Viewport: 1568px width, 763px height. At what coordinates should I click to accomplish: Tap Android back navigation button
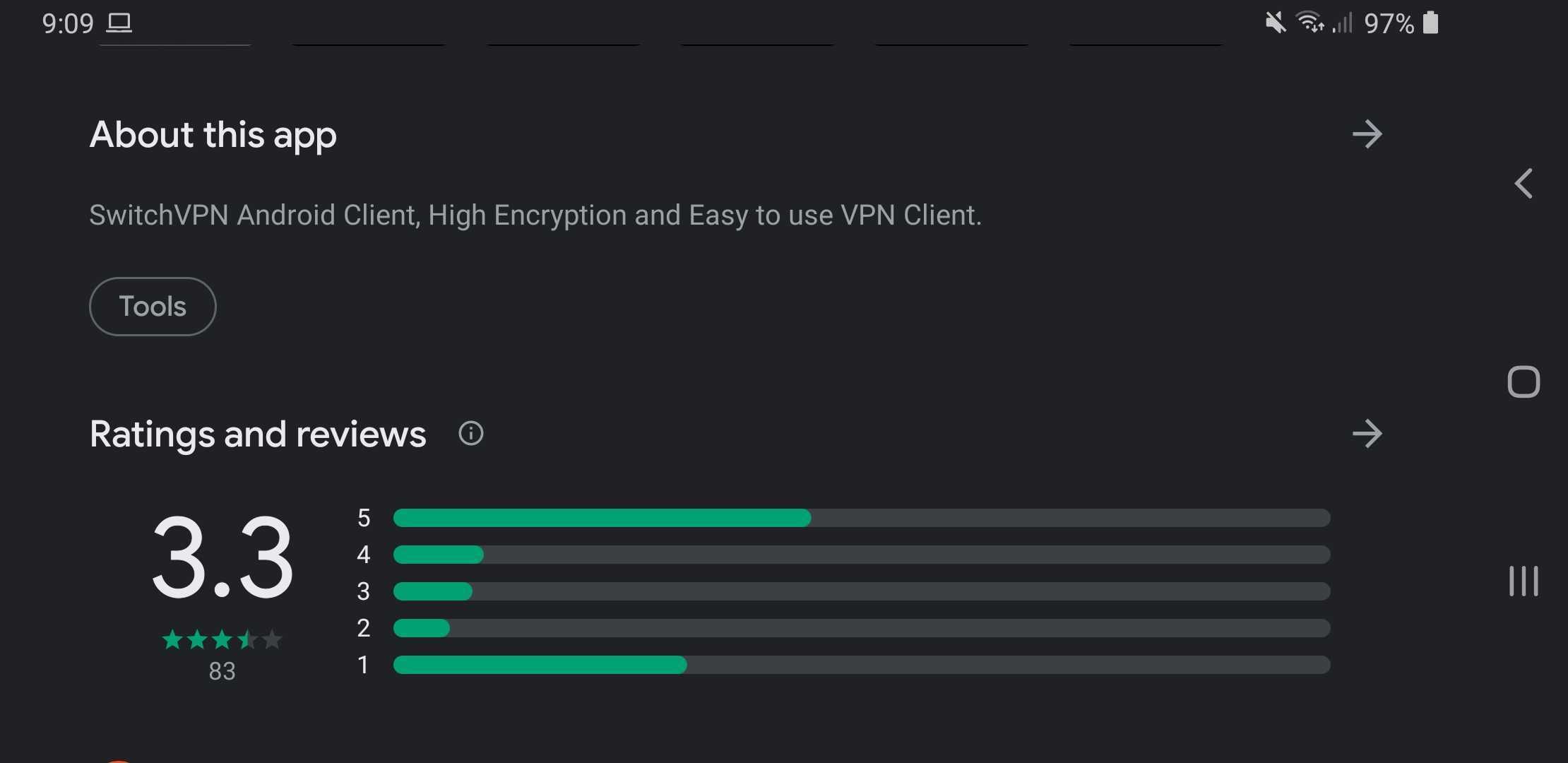pyautogui.click(x=1524, y=184)
